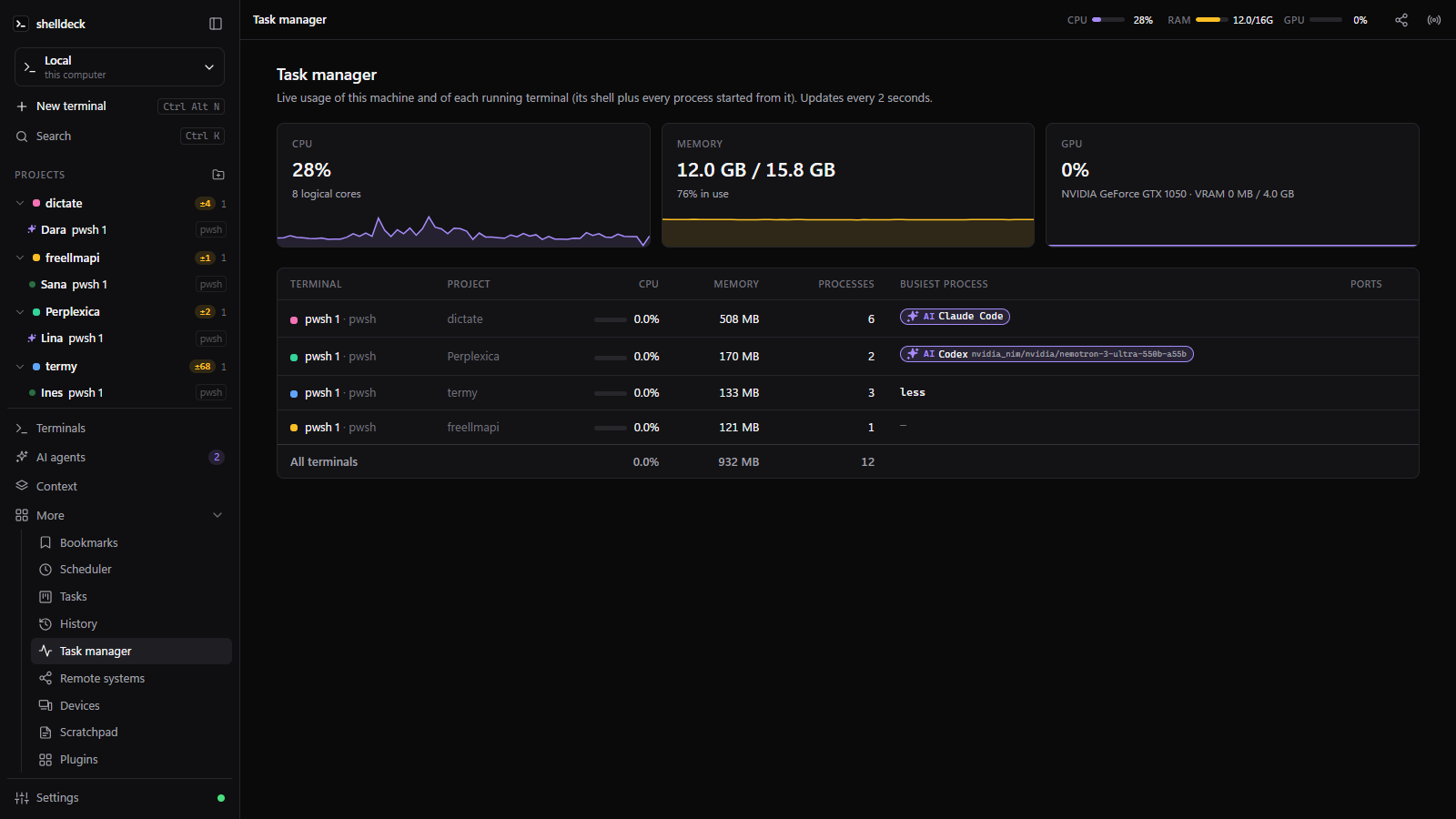Viewport: 1456px width, 819px height.
Task: Click the pwsh 1 row for termy
Action: 848,393
